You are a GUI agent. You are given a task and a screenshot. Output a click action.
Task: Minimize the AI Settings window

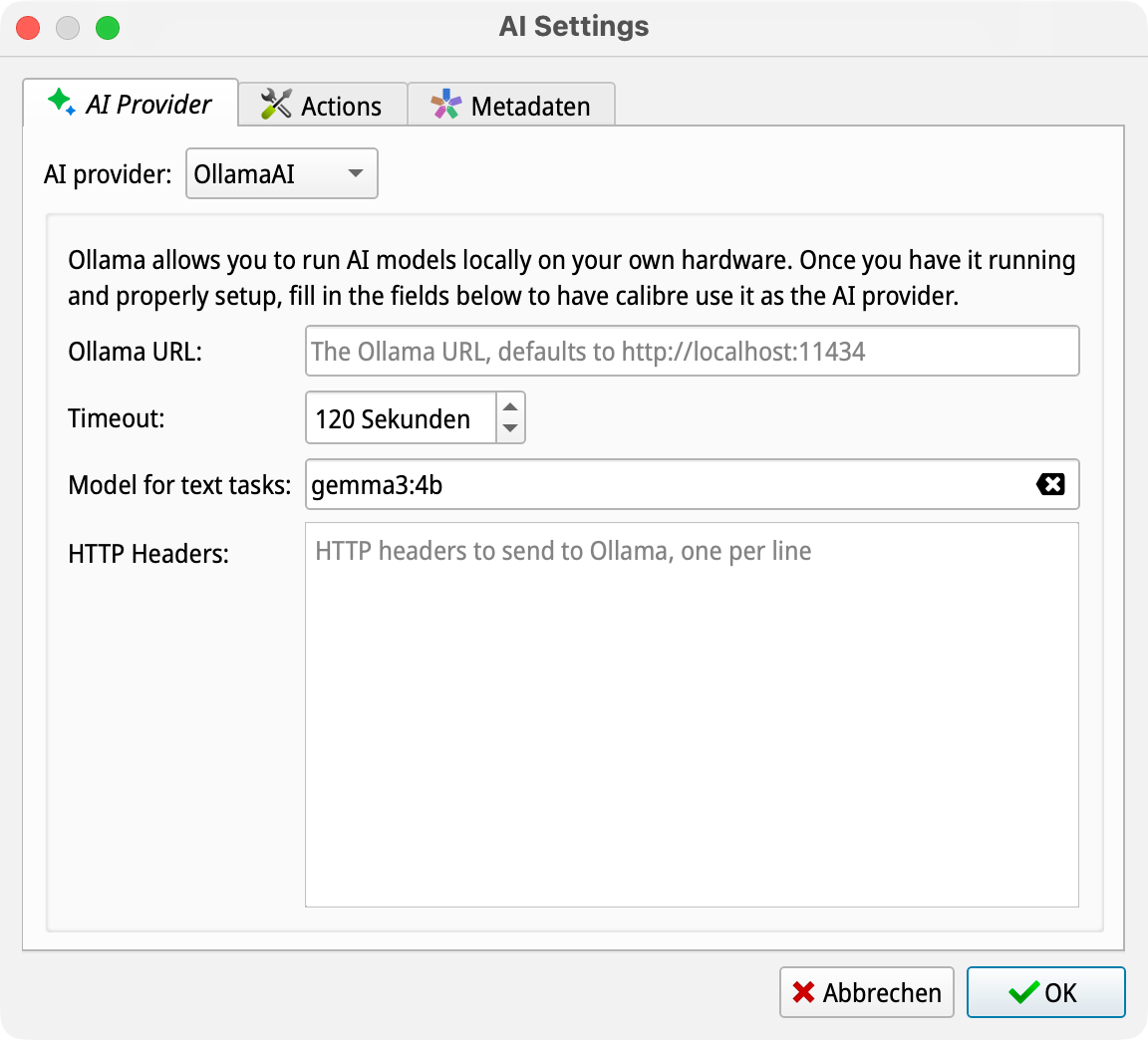[68, 28]
